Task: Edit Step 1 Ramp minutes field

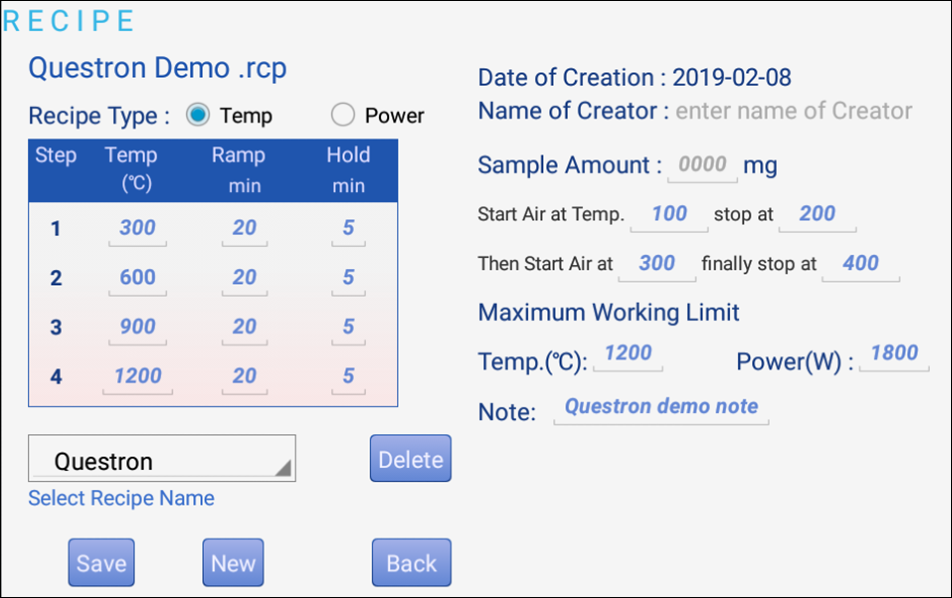Action: click(x=245, y=228)
